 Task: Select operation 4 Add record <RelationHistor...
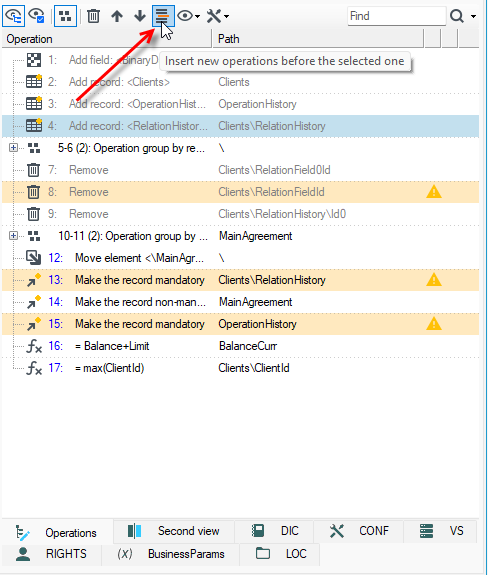pyautogui.click(x=241, y=126)
